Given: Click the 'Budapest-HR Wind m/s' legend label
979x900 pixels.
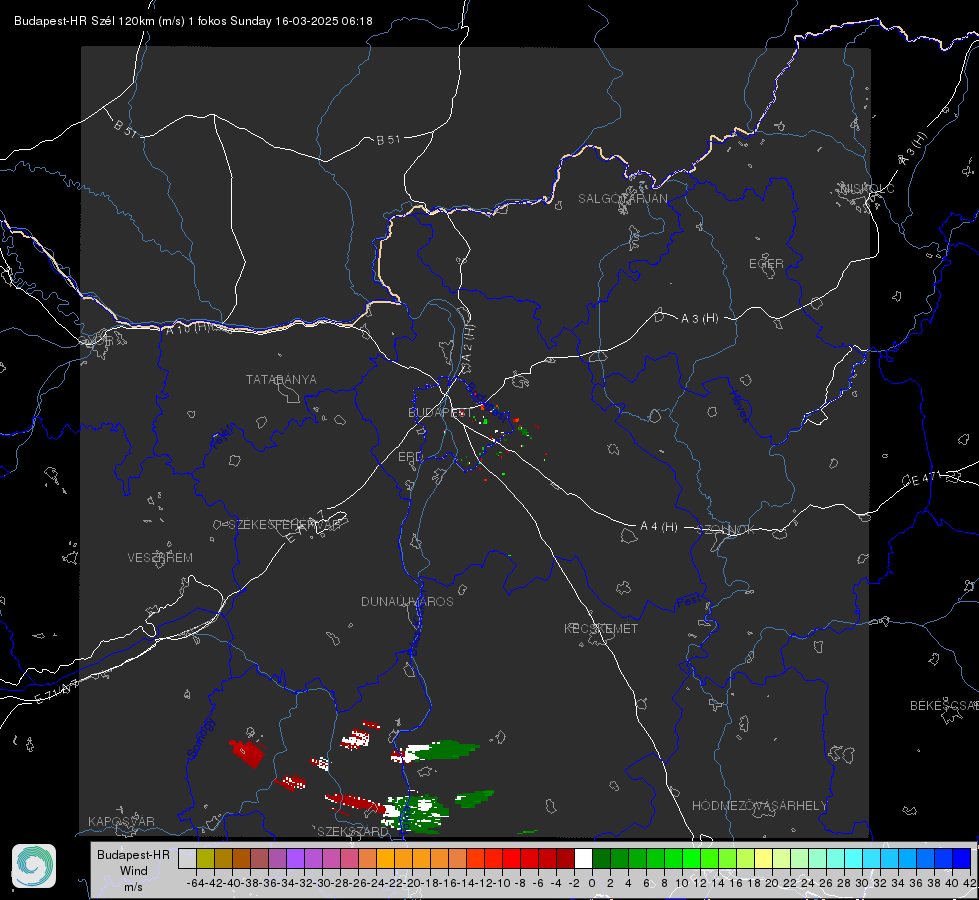Looking at the screenshot, I should (x=134, y=870).
